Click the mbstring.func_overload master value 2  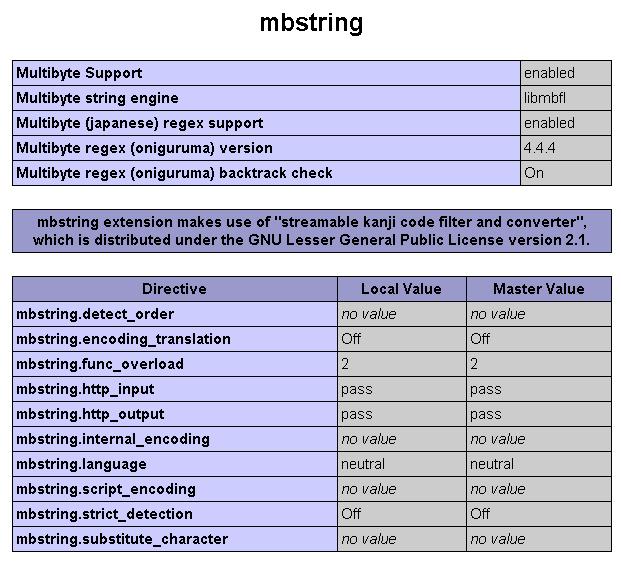[x=474, y=364]
